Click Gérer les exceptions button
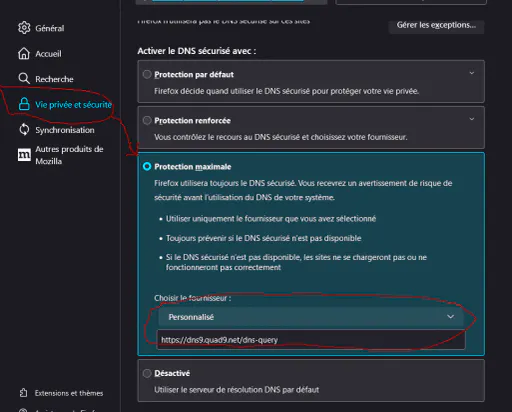Screen dimensions: 512x412 [x=436, y=25]
